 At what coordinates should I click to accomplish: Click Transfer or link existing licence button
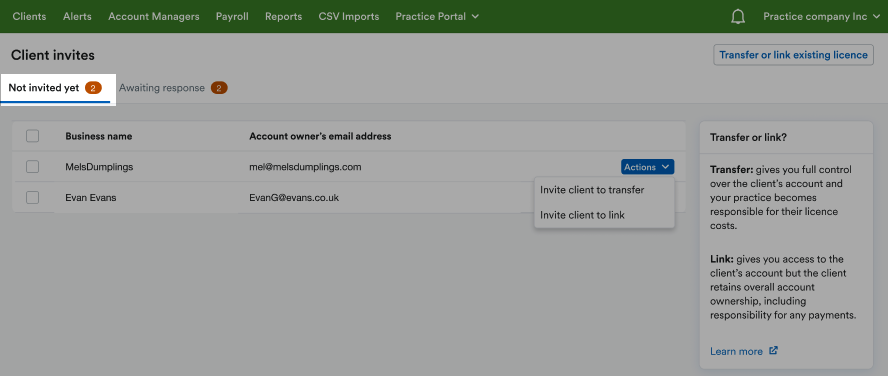click(x=793, y=55)
